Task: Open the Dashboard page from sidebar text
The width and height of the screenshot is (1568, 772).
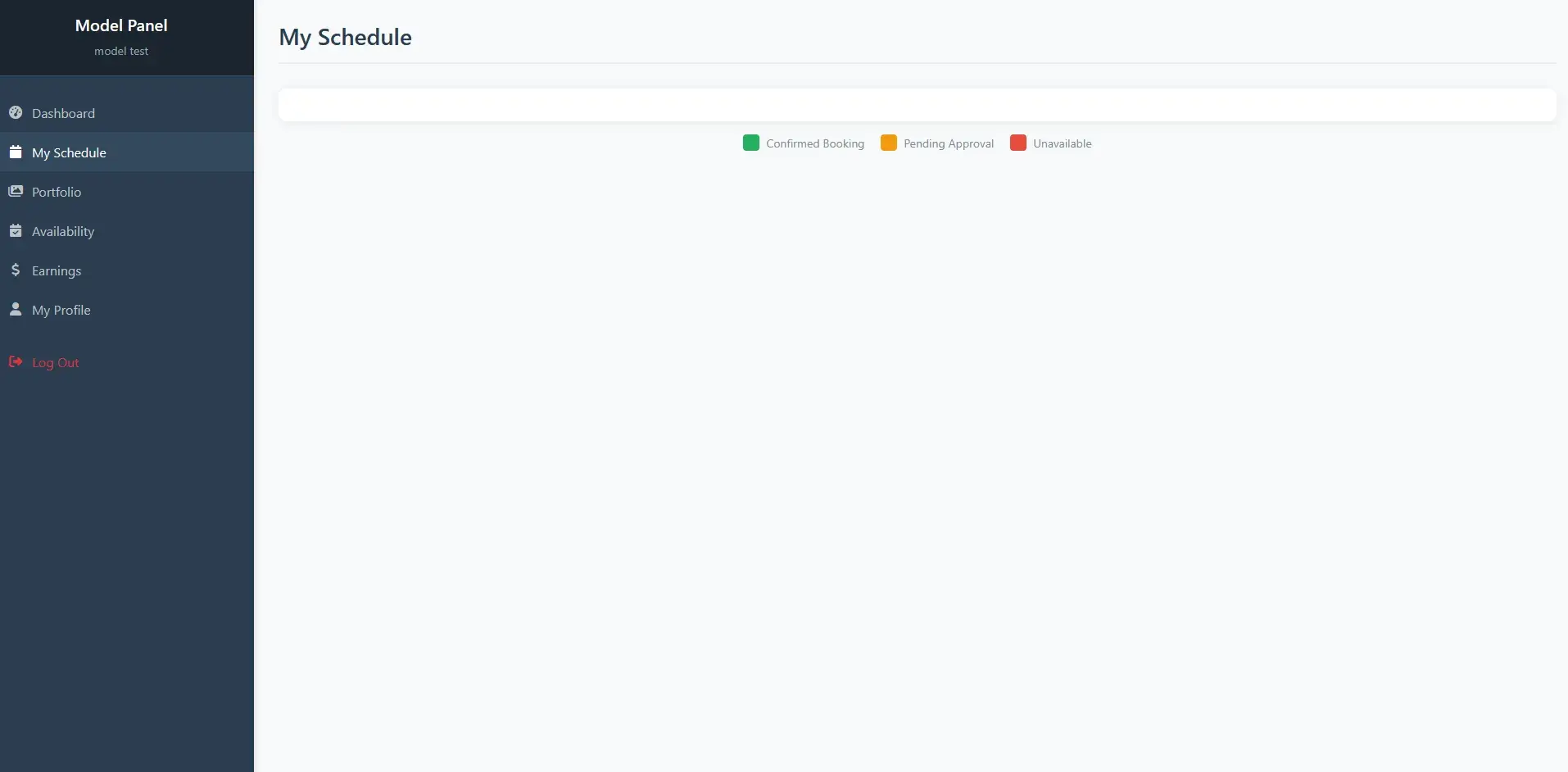Action: point(63,113)
